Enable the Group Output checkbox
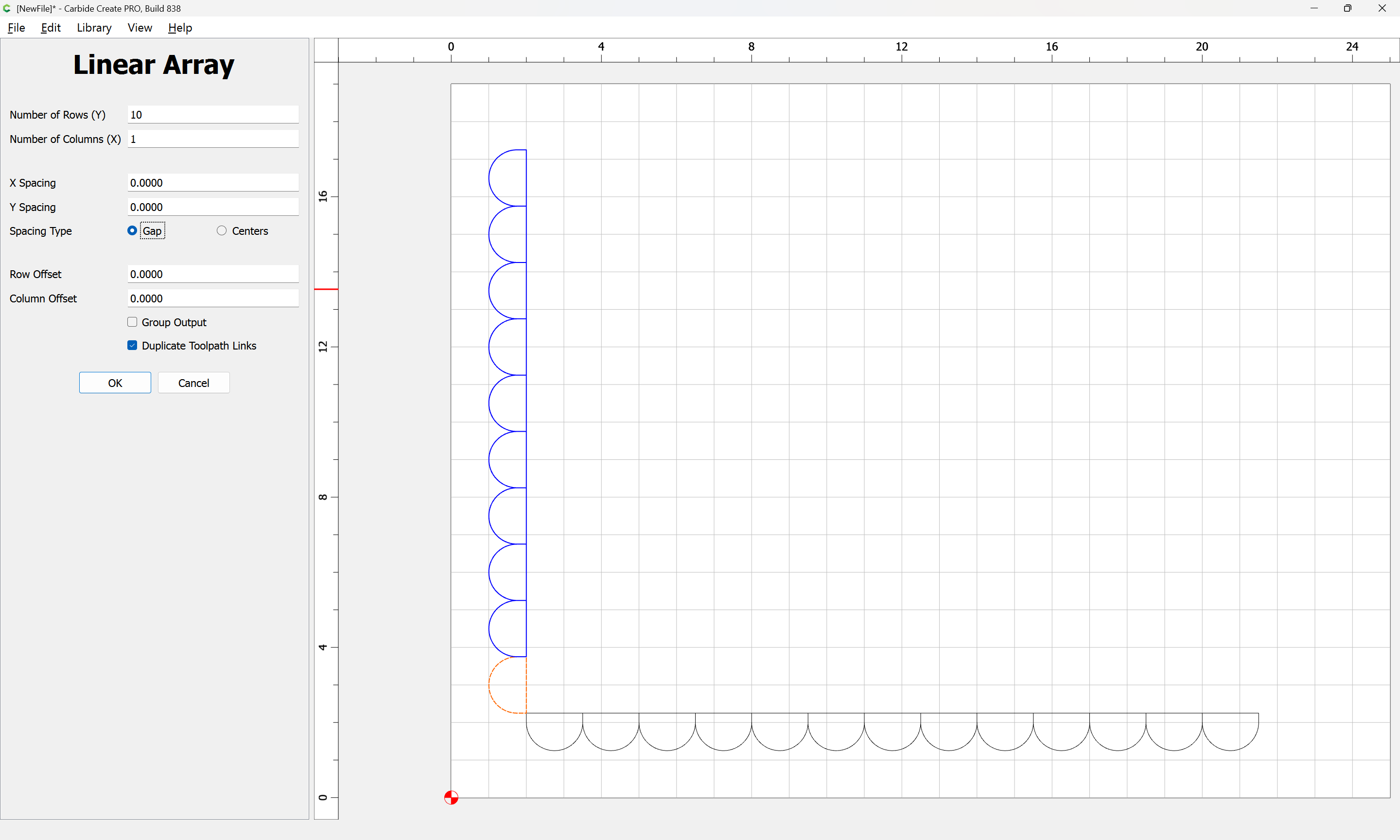This screenshot has width=1400, height=840. [132, 322]
